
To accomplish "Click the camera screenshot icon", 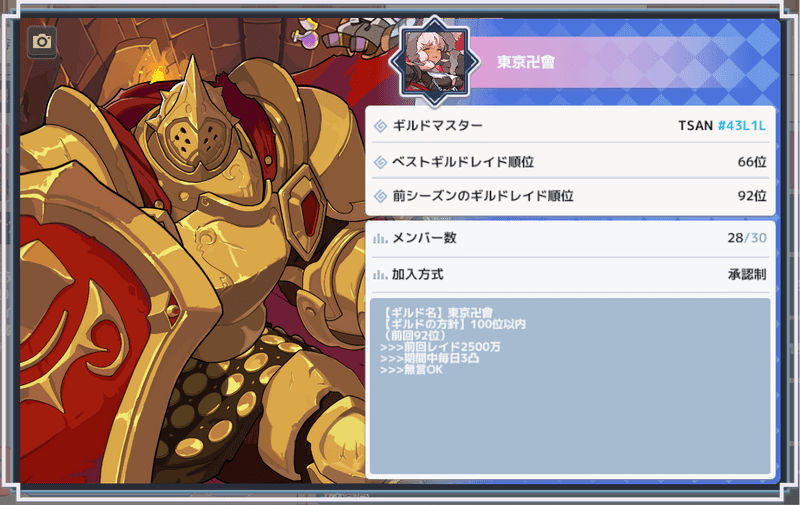I will click(42, 41).
